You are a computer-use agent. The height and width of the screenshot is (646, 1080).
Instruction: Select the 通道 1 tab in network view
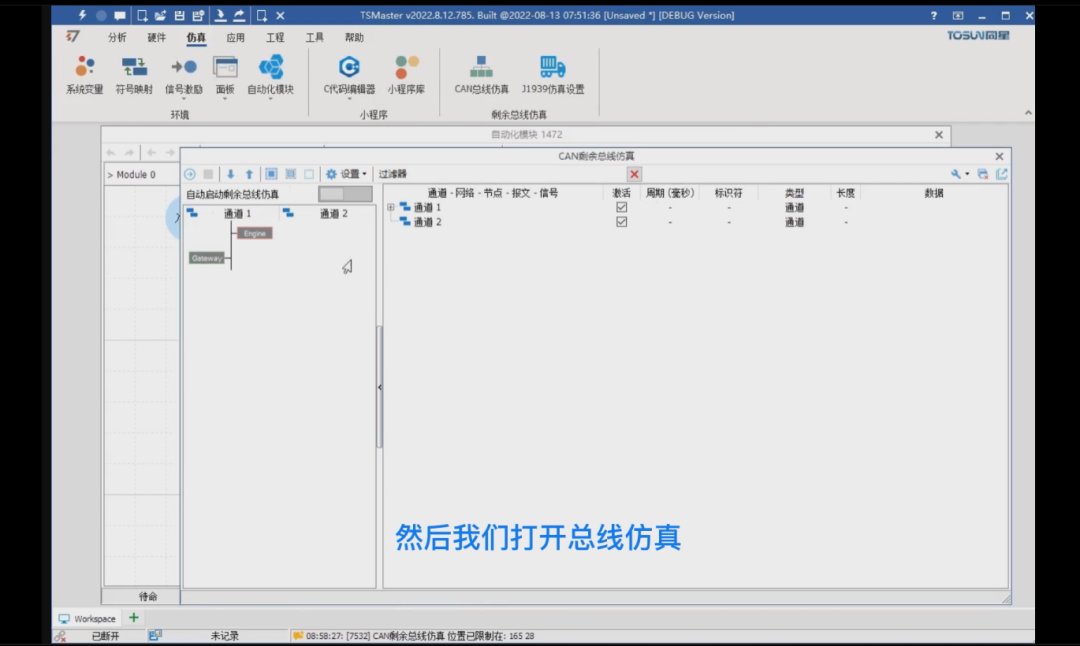(238, 214)
